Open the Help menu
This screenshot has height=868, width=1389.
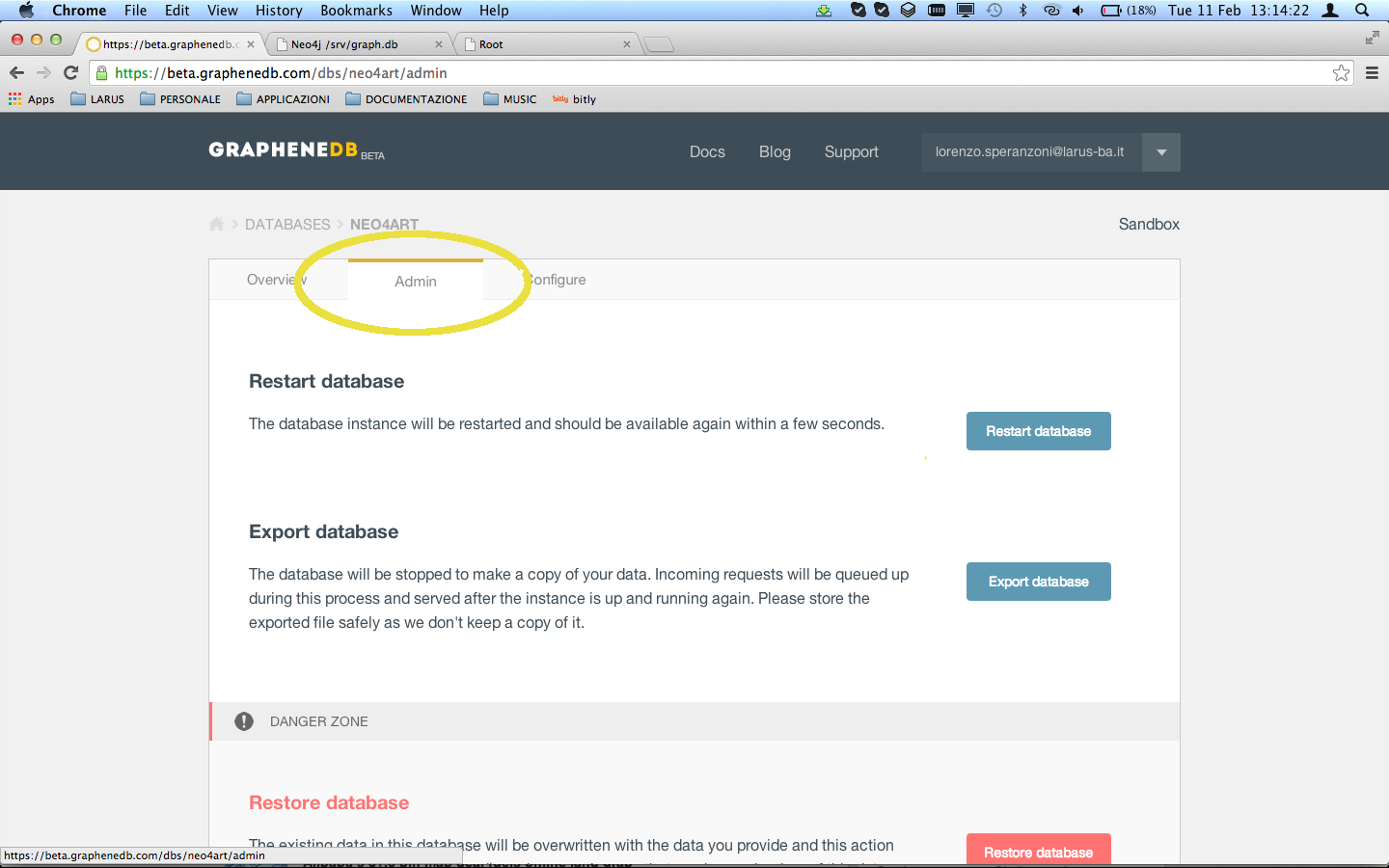click(x=494, y=10)
